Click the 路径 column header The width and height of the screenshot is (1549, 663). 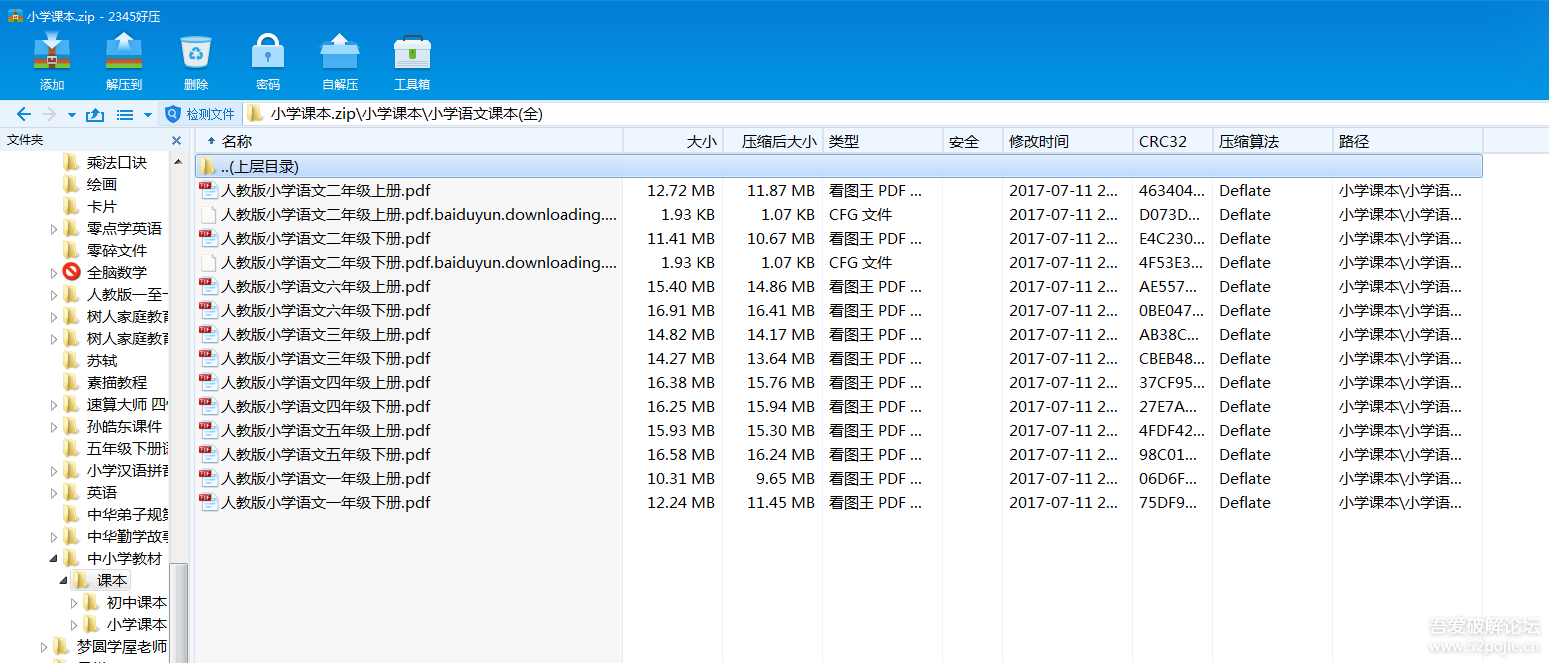1408,141
